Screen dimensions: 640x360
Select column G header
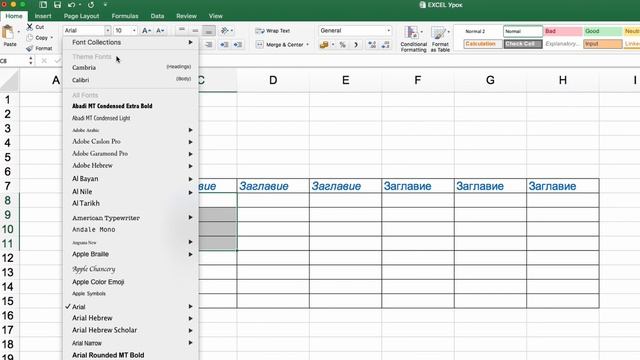click(x=490, y=80)
